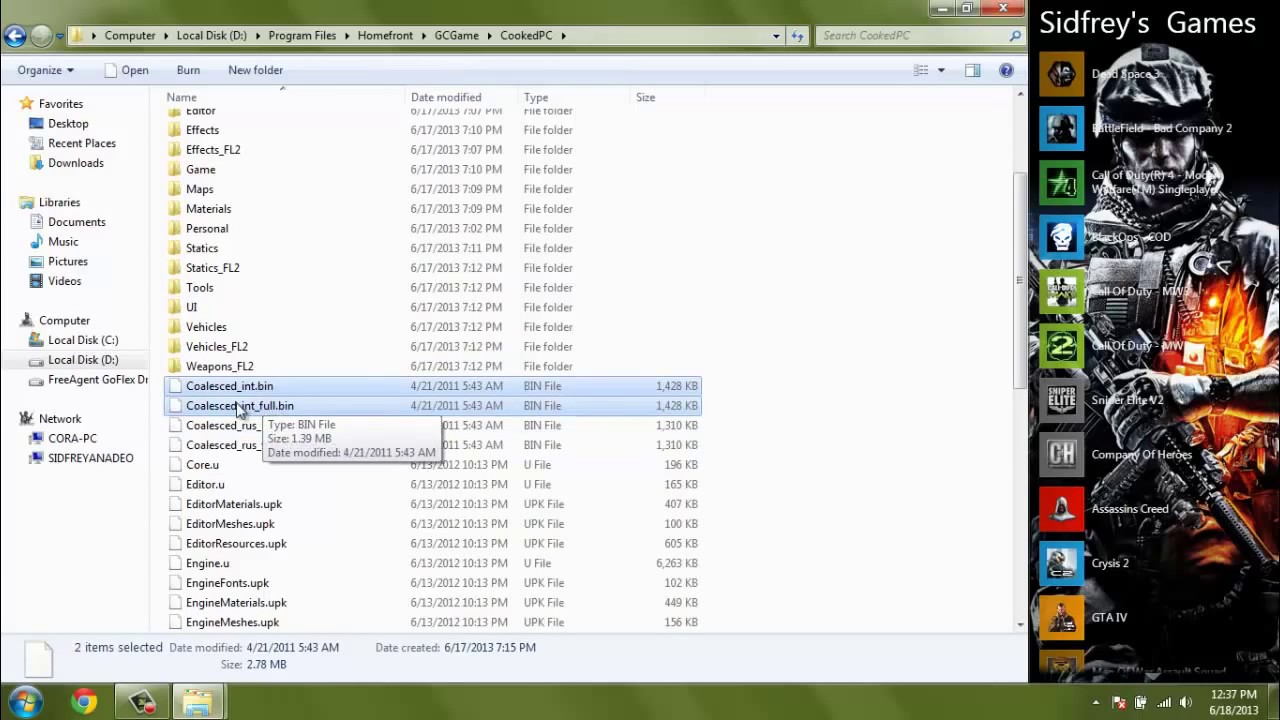
Task: Select CORA-PC network computer
Action: click(72, 439)
